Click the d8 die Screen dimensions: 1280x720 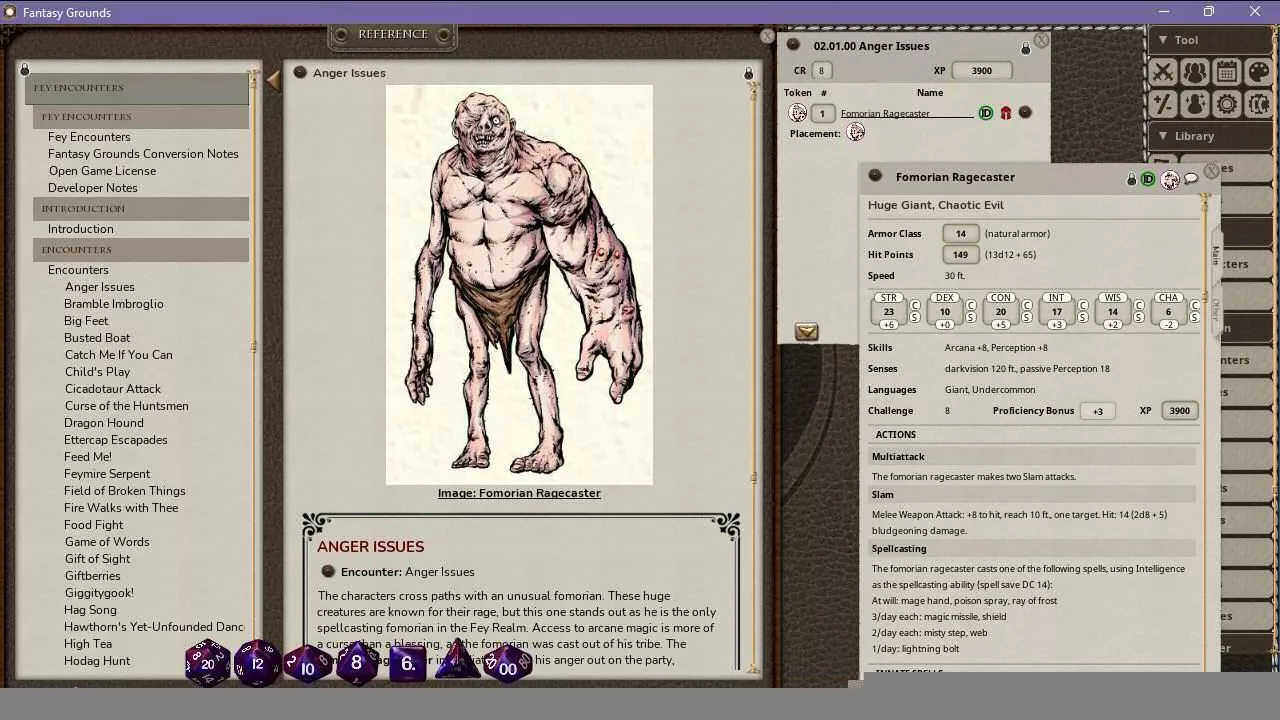356,663
